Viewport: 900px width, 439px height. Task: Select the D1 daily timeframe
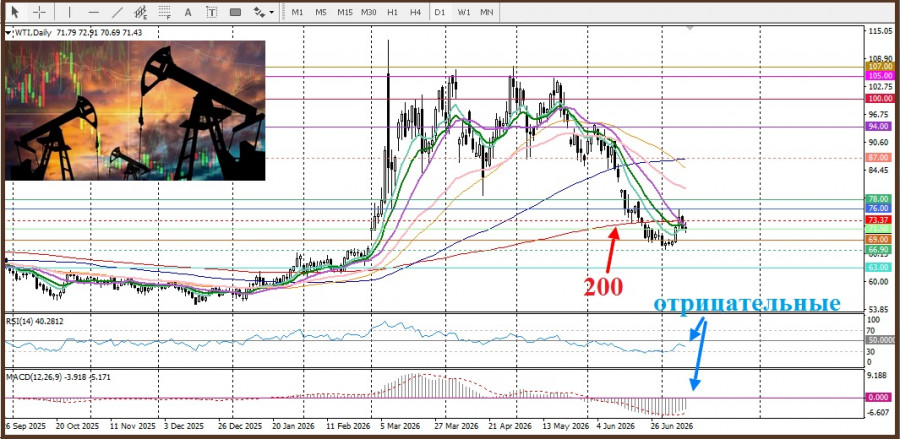(440, 11)
